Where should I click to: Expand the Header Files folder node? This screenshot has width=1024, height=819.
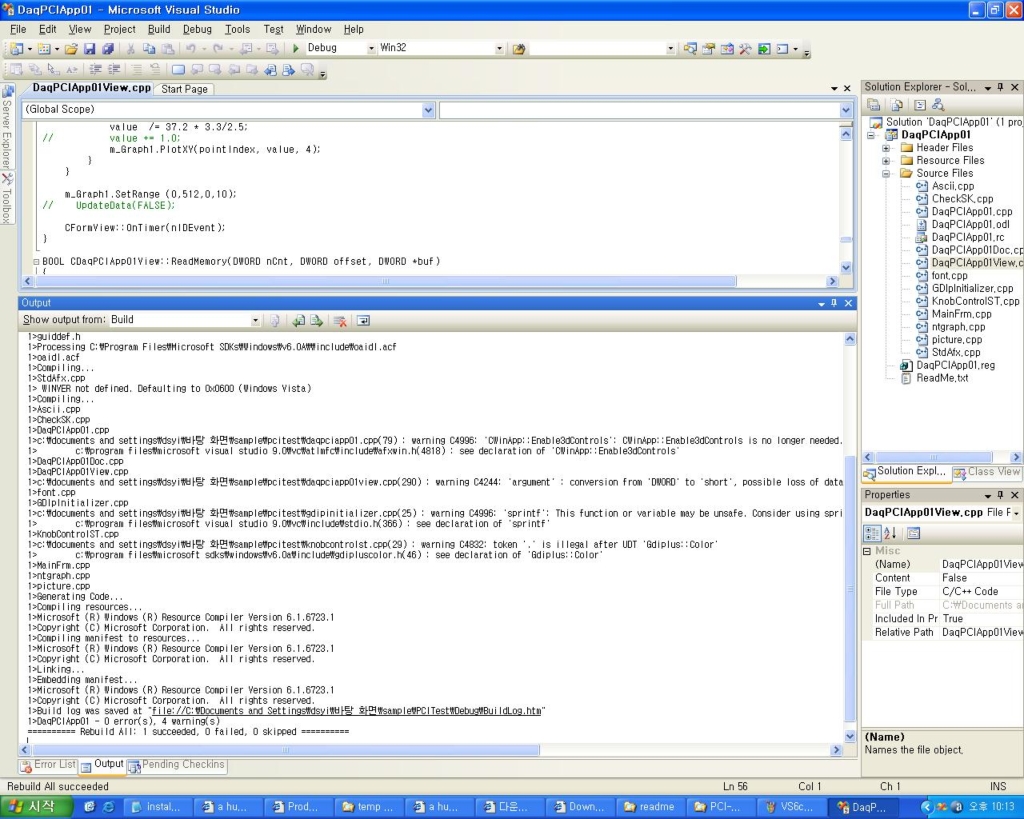pos(886,148)
